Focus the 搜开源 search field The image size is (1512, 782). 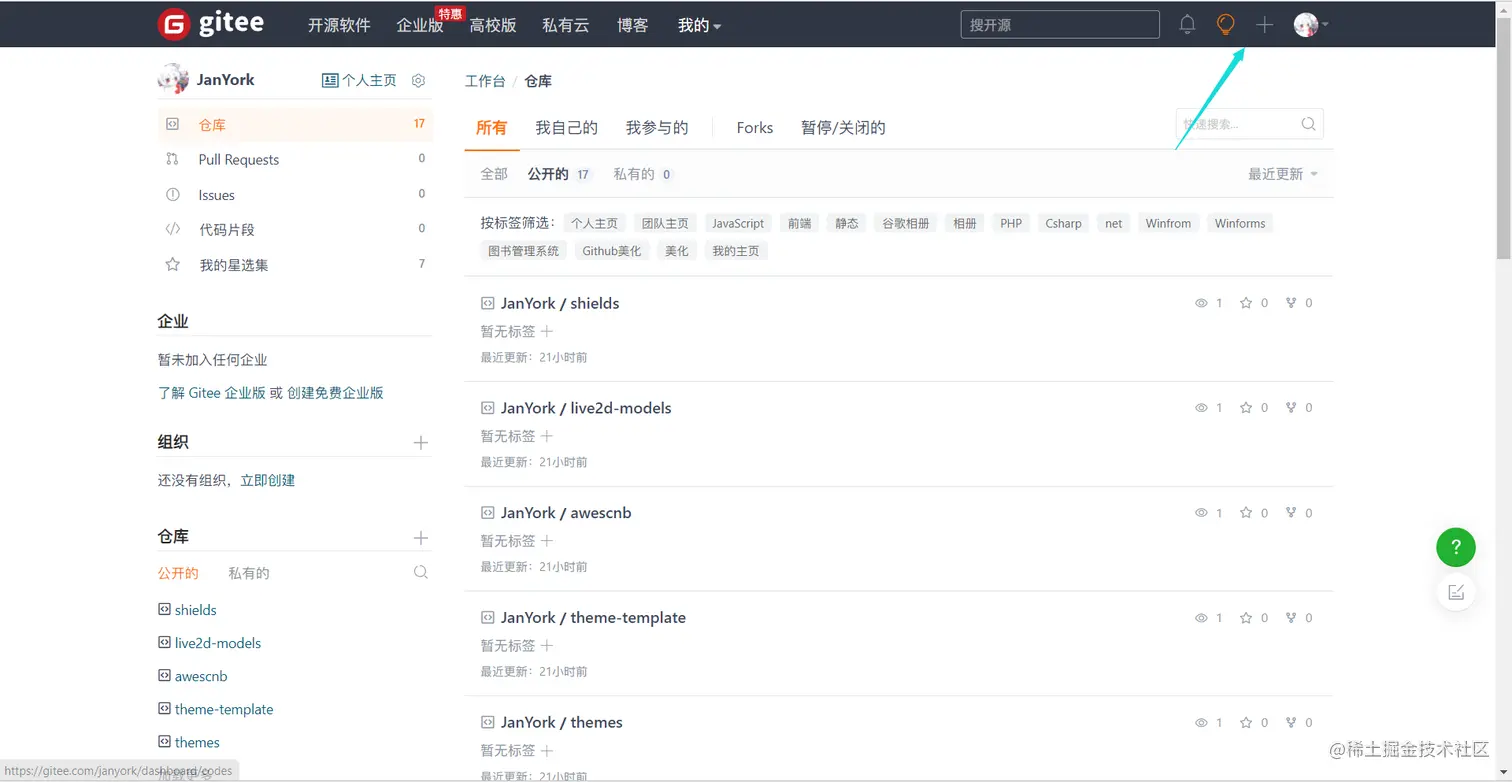(1060, 24)
